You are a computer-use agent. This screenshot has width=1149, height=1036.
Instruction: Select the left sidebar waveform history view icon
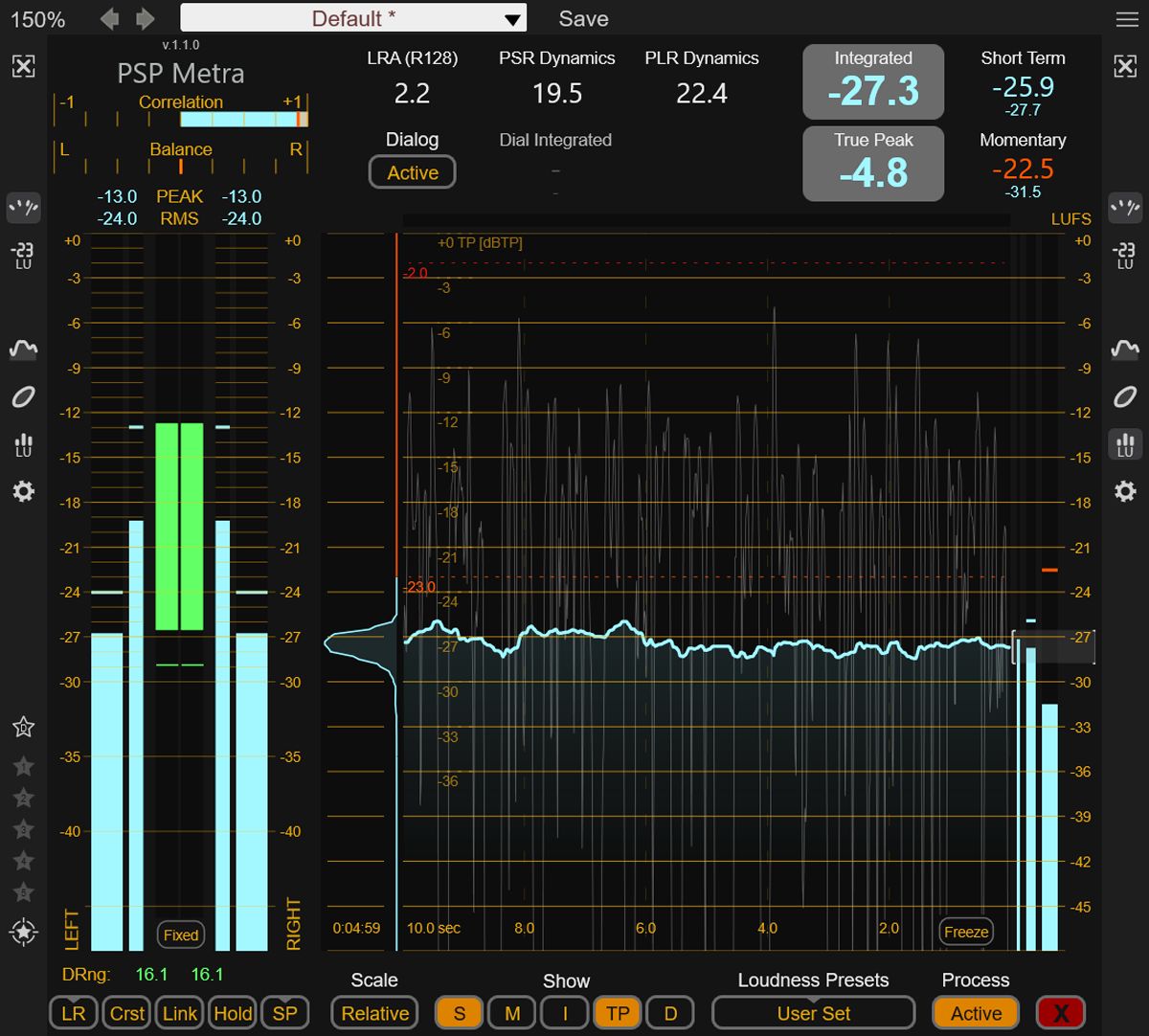pos(24,349)
